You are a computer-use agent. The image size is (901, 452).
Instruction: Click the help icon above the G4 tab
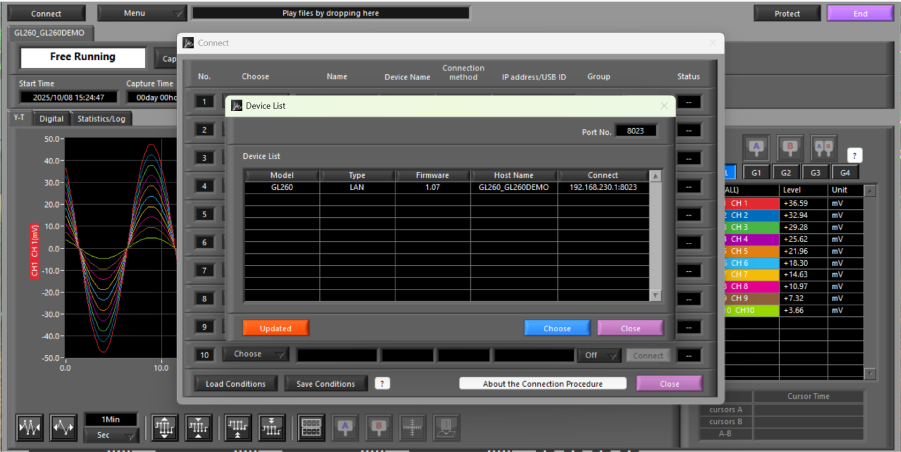[x=854, y=155]
